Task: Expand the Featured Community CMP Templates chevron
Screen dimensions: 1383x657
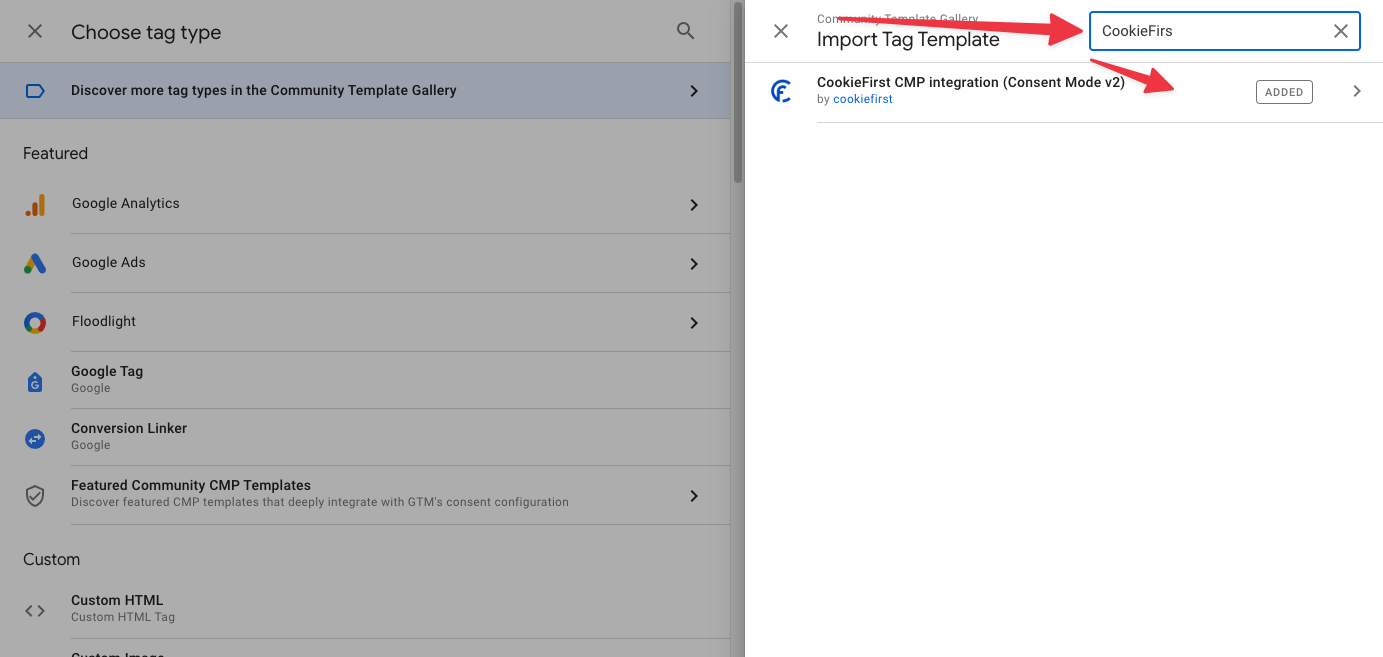Action: coord(694,496)
